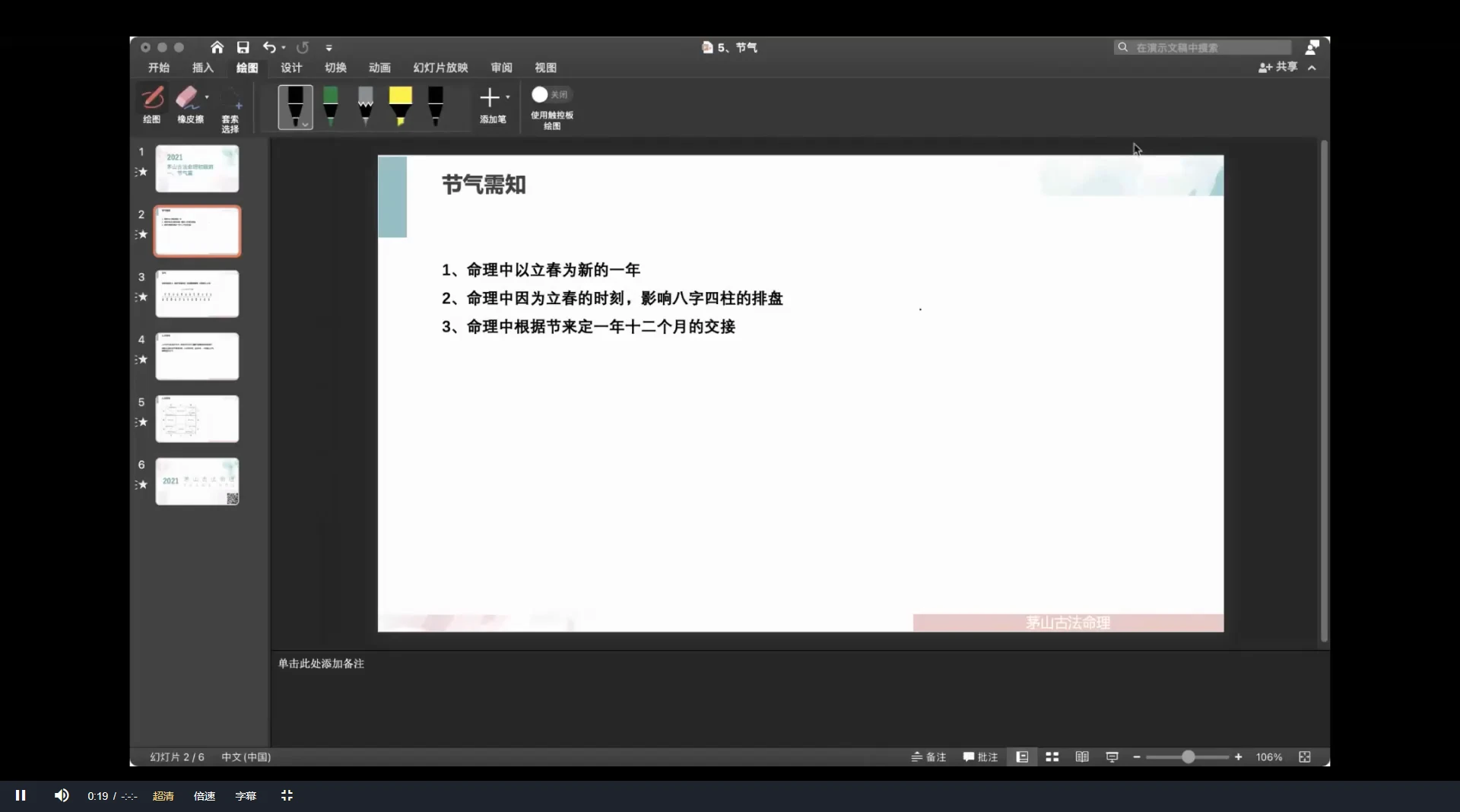
Task: Select slide 4 thumbnail in sidebar
Action: coord(197,356)
